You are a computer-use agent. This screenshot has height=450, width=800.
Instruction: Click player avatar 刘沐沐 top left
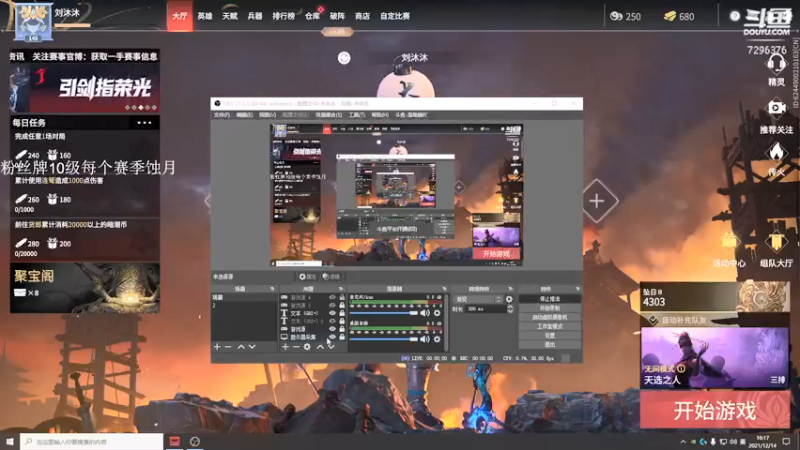[x=33, y=20]
